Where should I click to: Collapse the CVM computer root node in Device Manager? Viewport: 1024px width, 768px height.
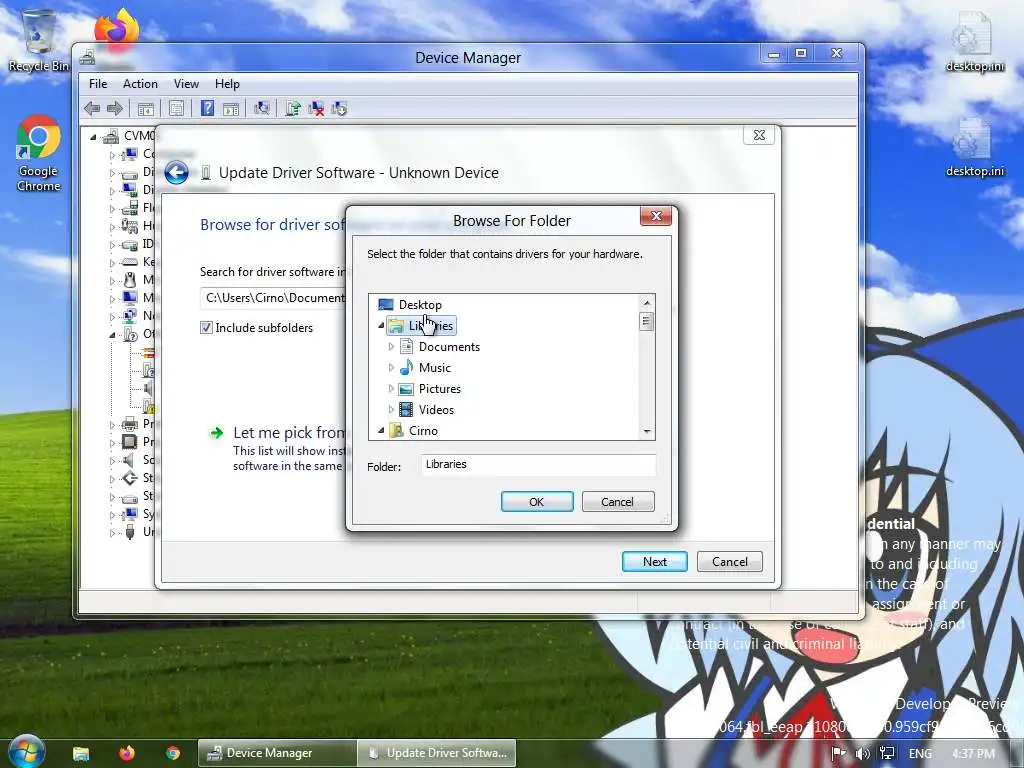[x=93, y=136]
